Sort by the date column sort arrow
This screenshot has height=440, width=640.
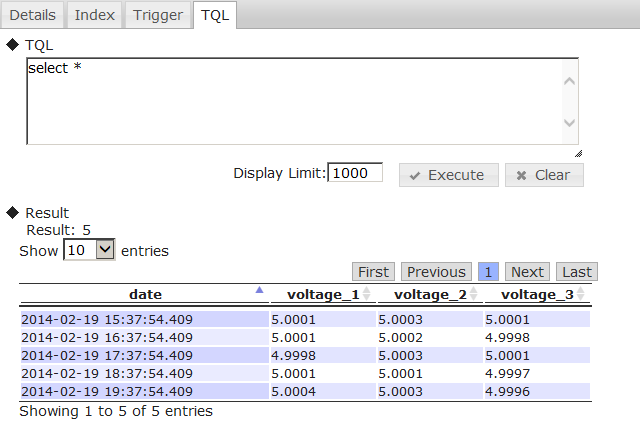(x=259, y=291)
